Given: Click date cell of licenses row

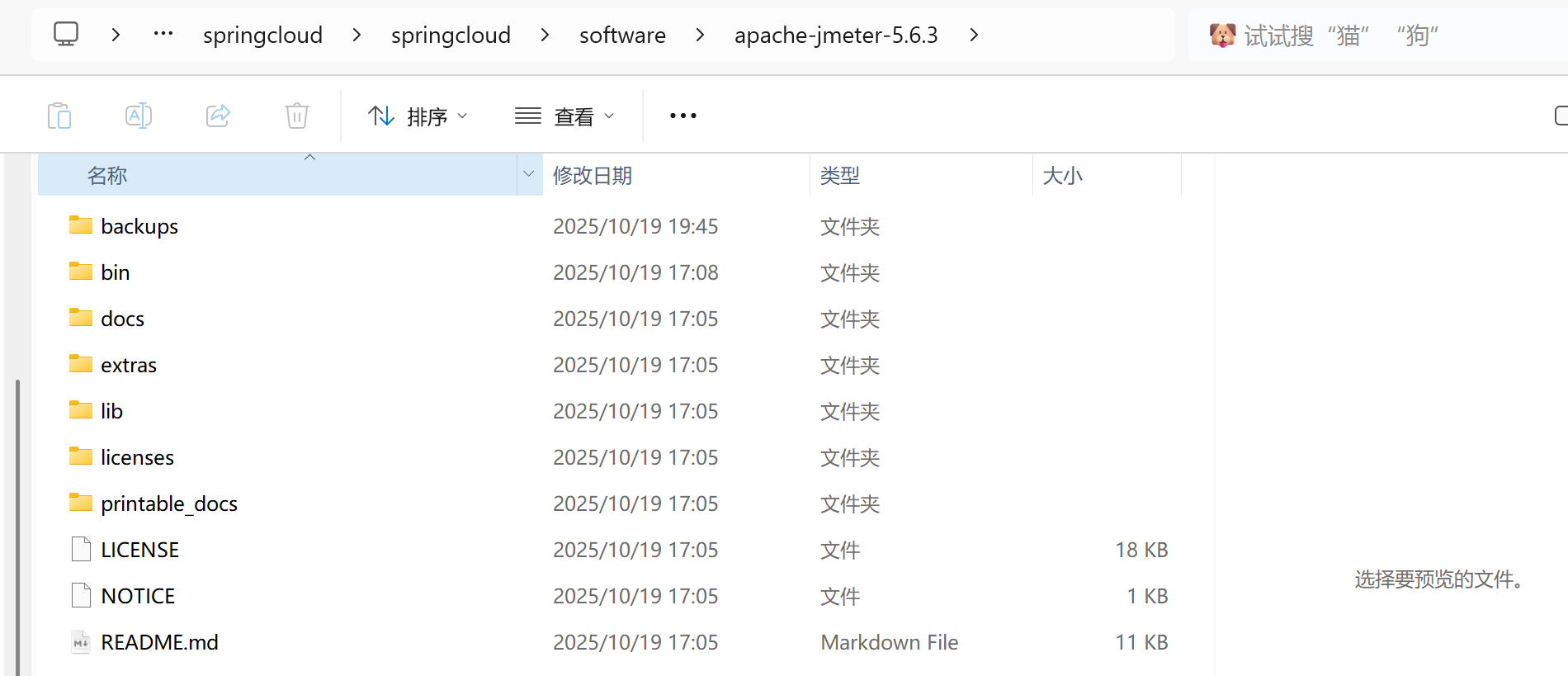Looking at the screenshot, I should point(635,457).
